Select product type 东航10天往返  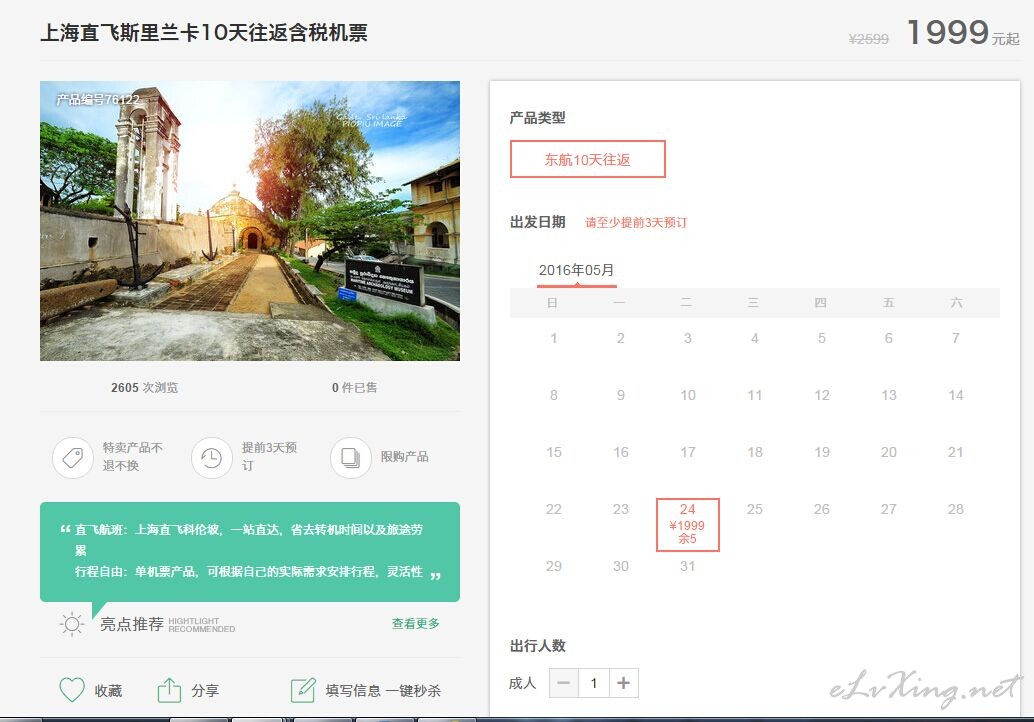pyautogui.click(x=588, y=159)
